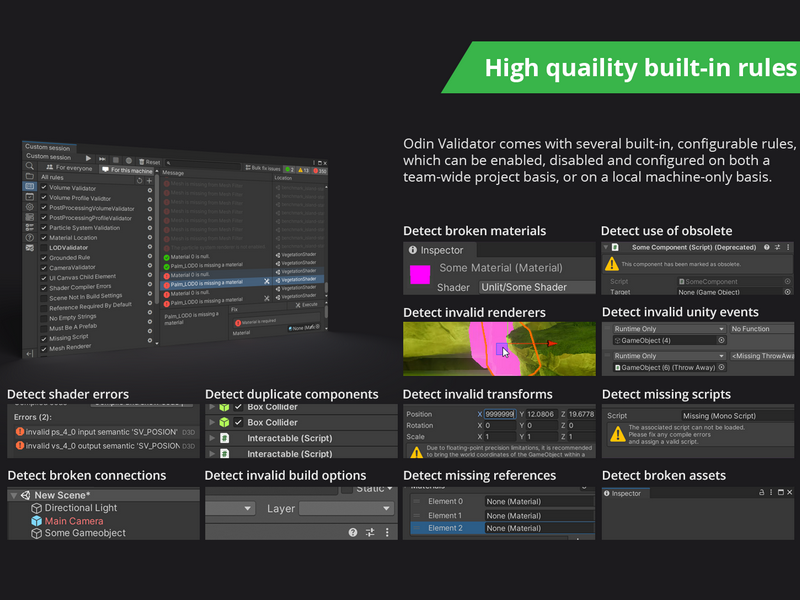Click the skip-forward step icon in validator toolbar
This screenshot has width=800, height=600.
tap(102, 159)
